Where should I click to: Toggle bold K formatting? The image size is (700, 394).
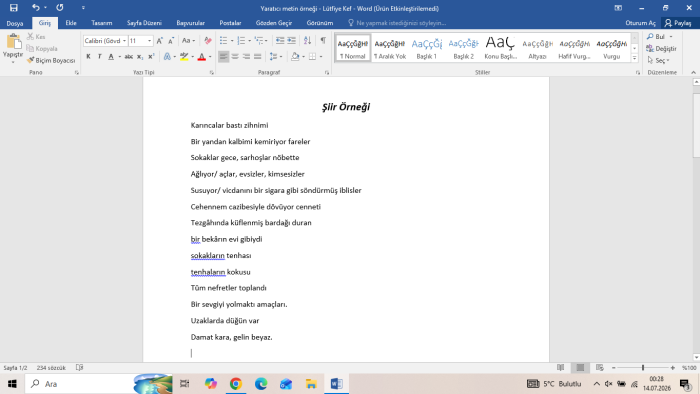coord(88,57)
